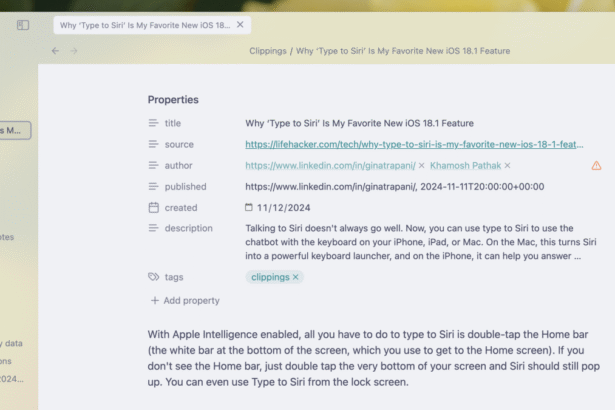Viewport: 615px width, 410px height.
Task: Open the Khamosh Pathak author link
Action: 465,166
